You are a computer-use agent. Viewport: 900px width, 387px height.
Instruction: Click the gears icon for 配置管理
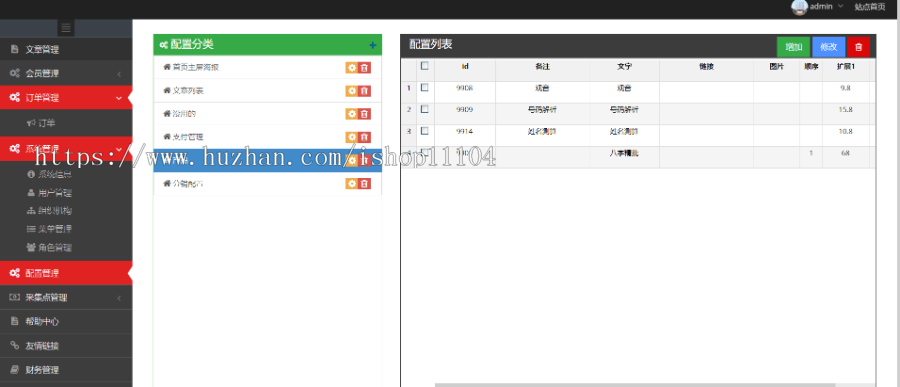(x=15, y=273)
